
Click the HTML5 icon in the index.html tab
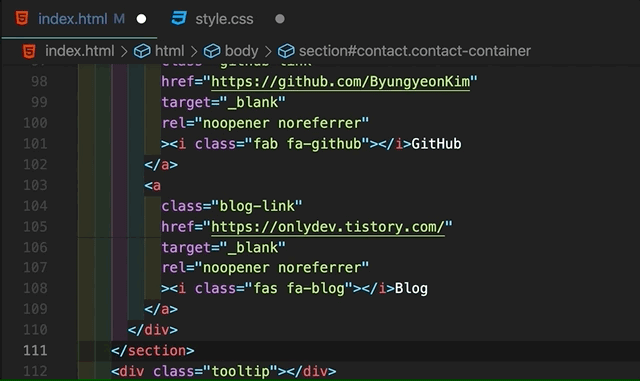(22, 18)
